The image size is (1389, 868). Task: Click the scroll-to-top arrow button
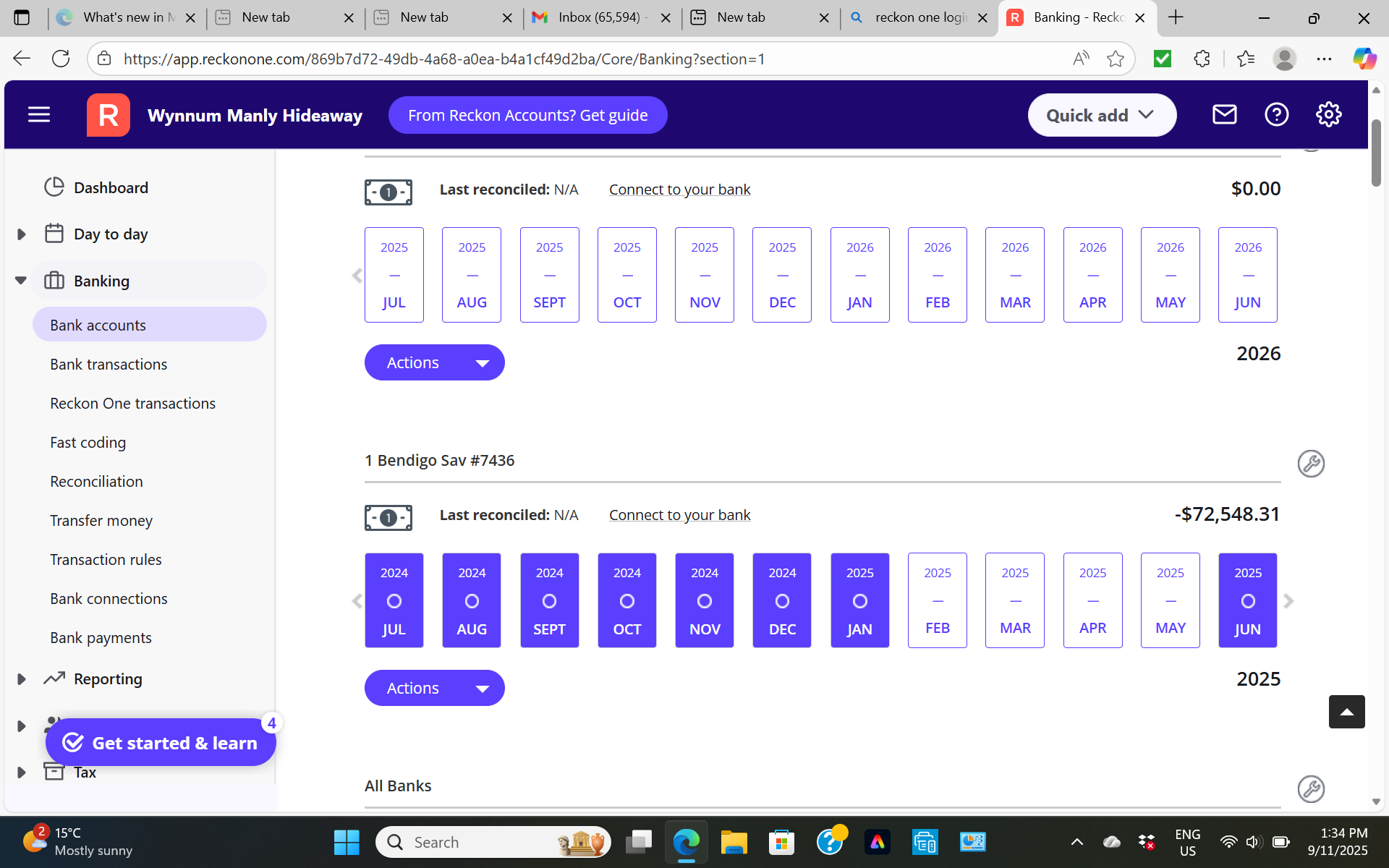[1346, 712]
